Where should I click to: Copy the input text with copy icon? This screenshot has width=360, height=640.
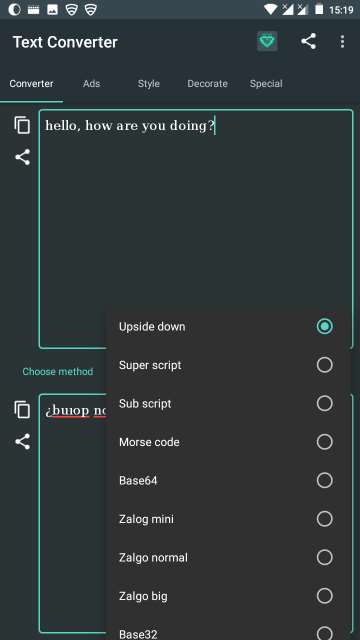[22, 125]
